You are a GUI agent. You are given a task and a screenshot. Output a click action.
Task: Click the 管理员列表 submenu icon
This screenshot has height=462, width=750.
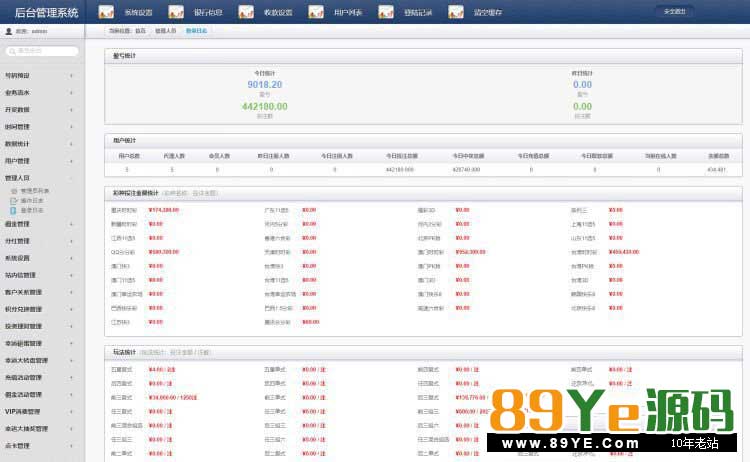14,191
